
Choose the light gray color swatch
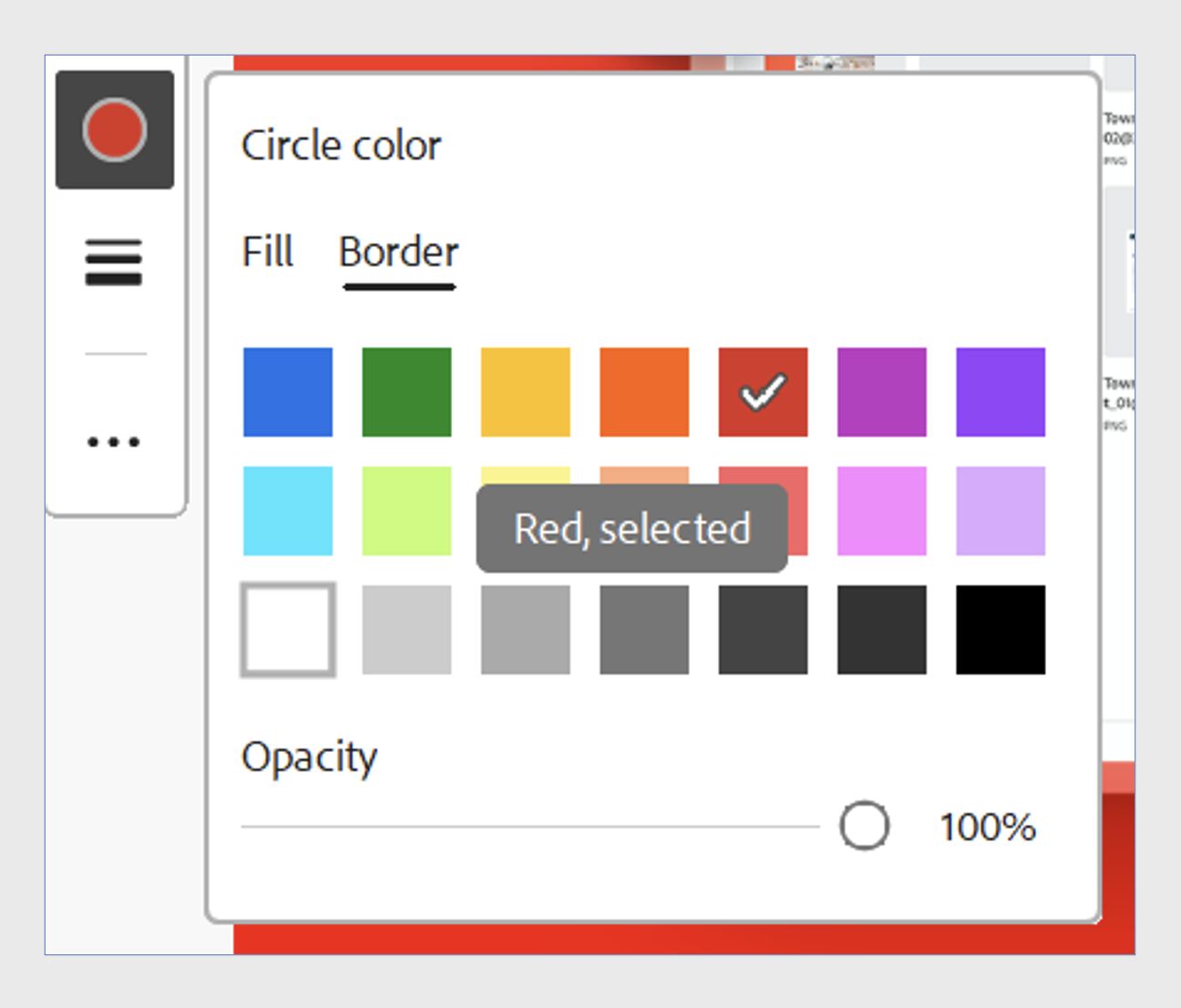tap(406, 630)
